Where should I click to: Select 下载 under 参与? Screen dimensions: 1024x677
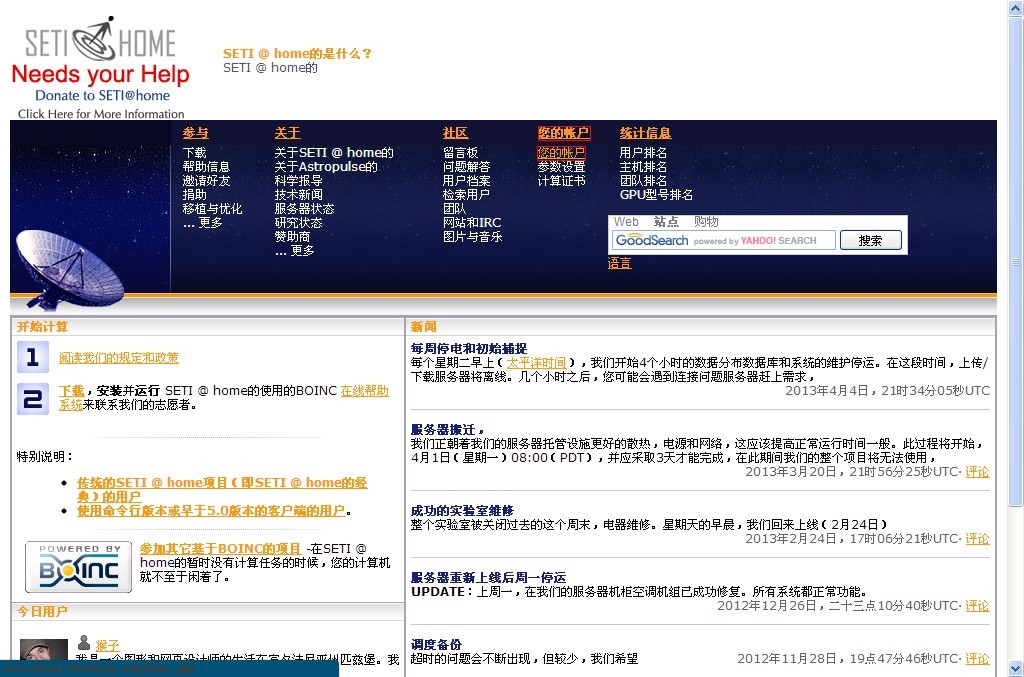195,153
